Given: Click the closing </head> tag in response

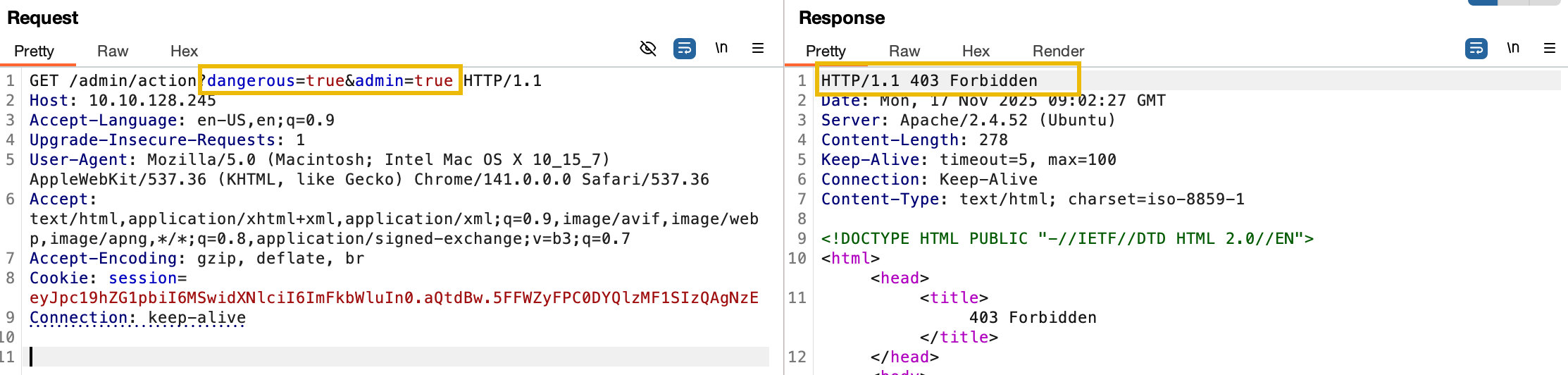Looking at the screenshot, I should point(904,357).
